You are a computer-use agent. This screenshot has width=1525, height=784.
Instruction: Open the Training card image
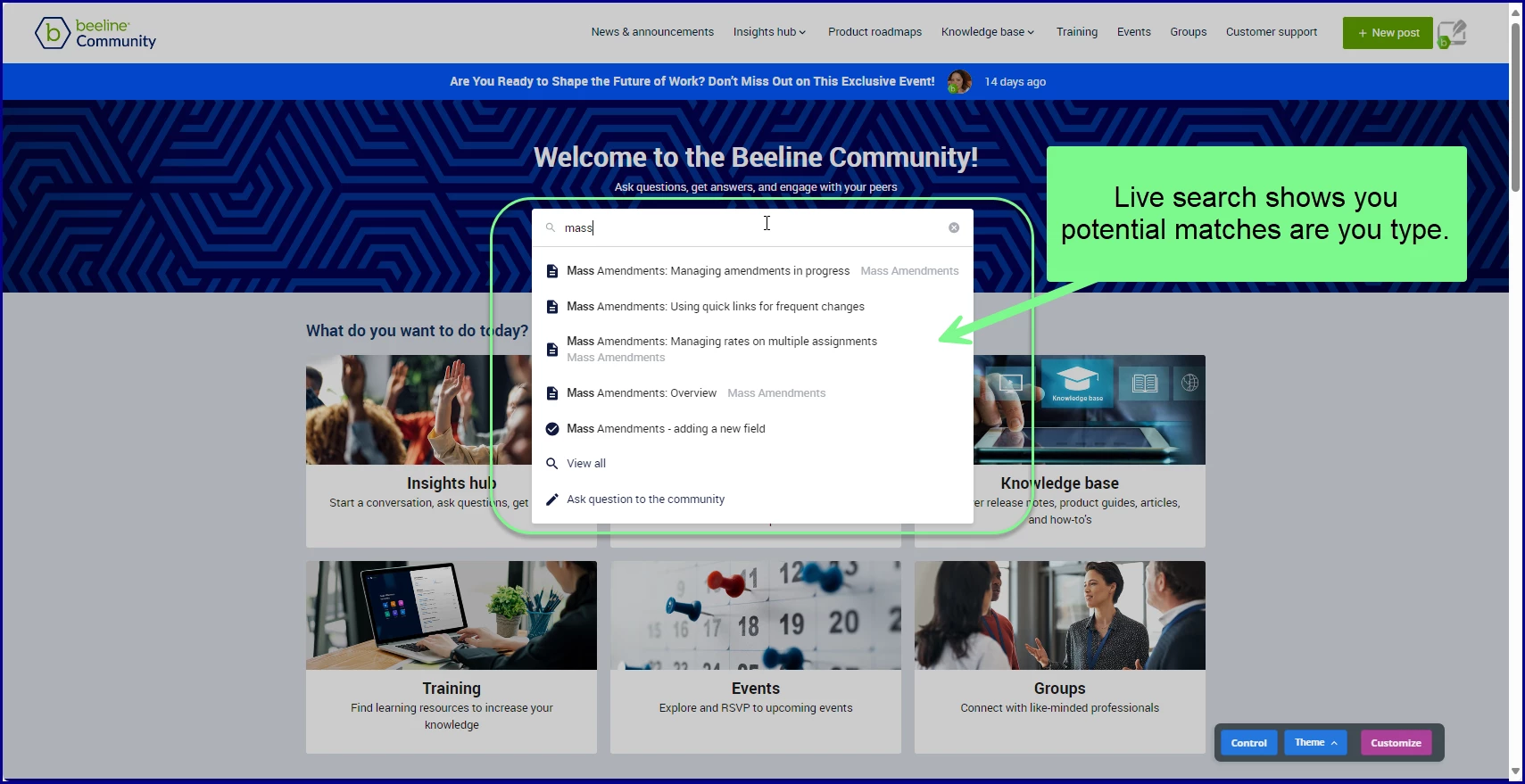coord(452,615)
